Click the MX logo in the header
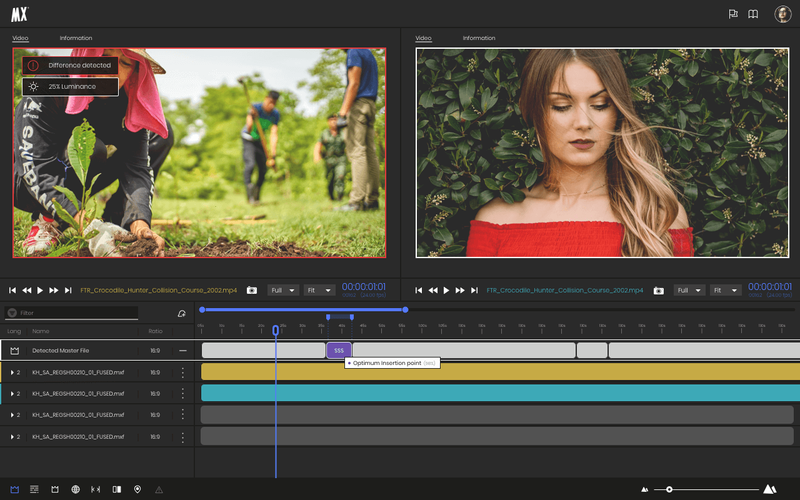Viewport: 800px width, 500px height. point(19,14)
